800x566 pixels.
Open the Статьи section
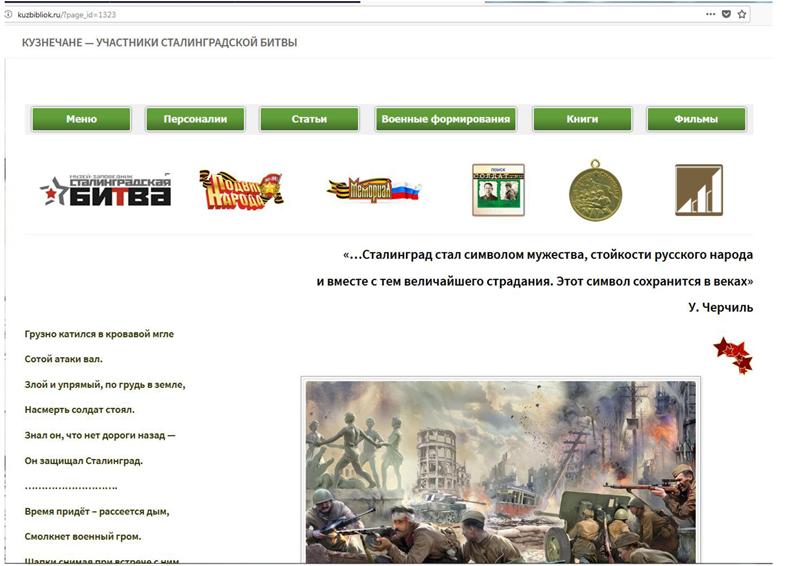(x=309, y=119)
